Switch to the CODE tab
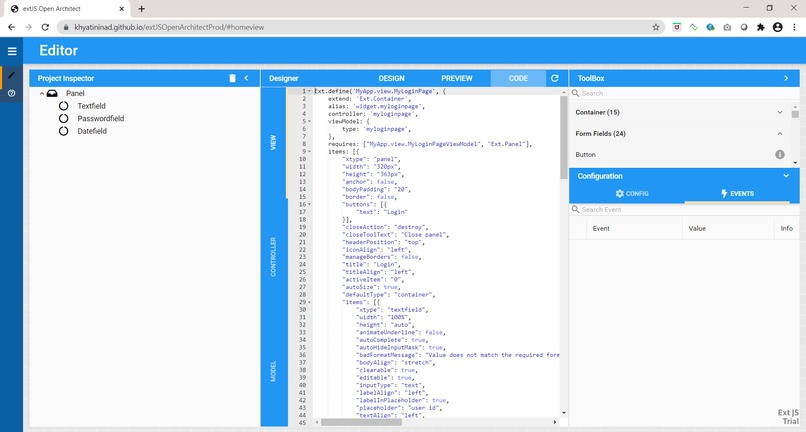 518,78
